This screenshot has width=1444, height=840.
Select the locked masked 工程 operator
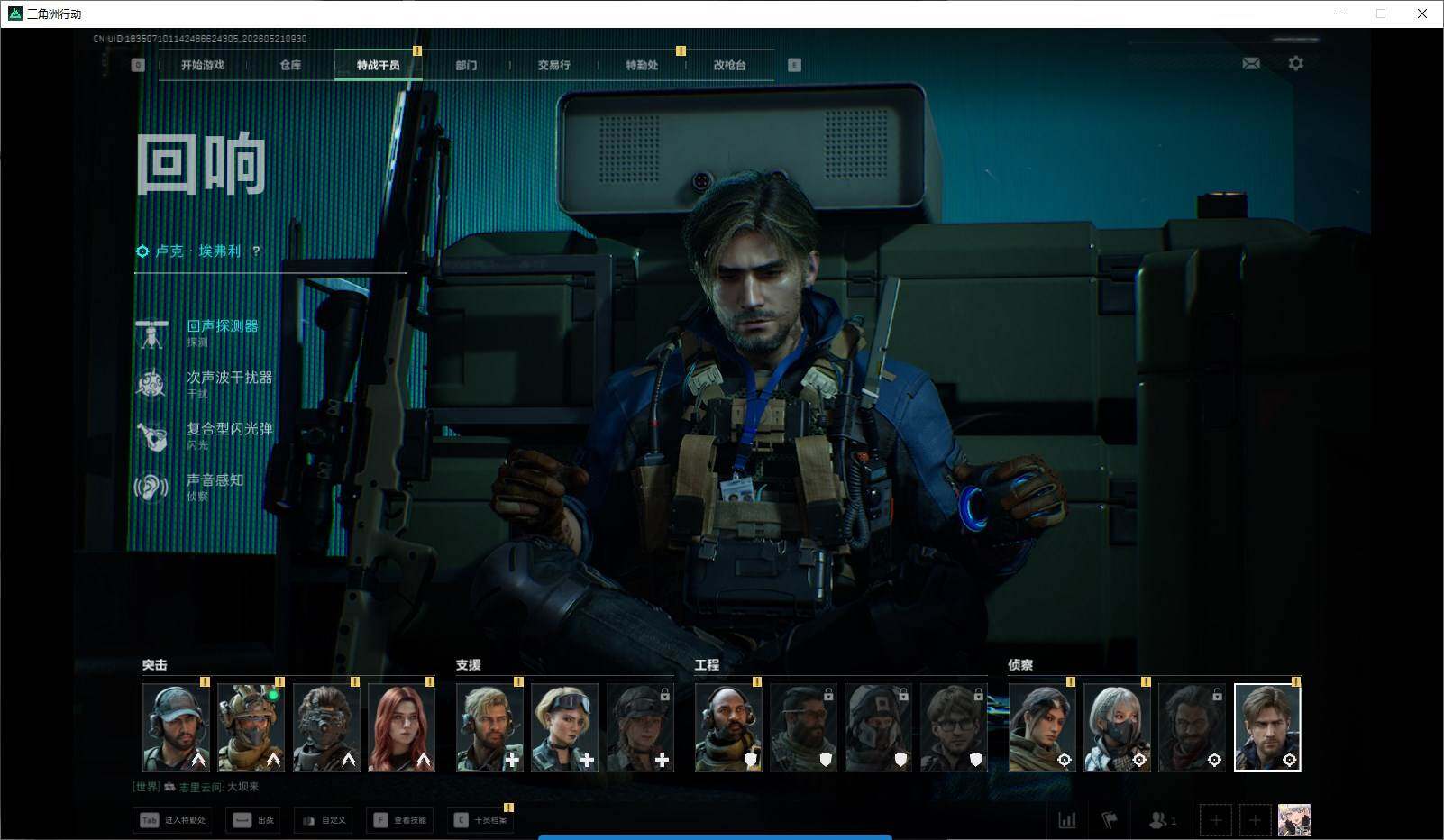click(x=878, y=726)
